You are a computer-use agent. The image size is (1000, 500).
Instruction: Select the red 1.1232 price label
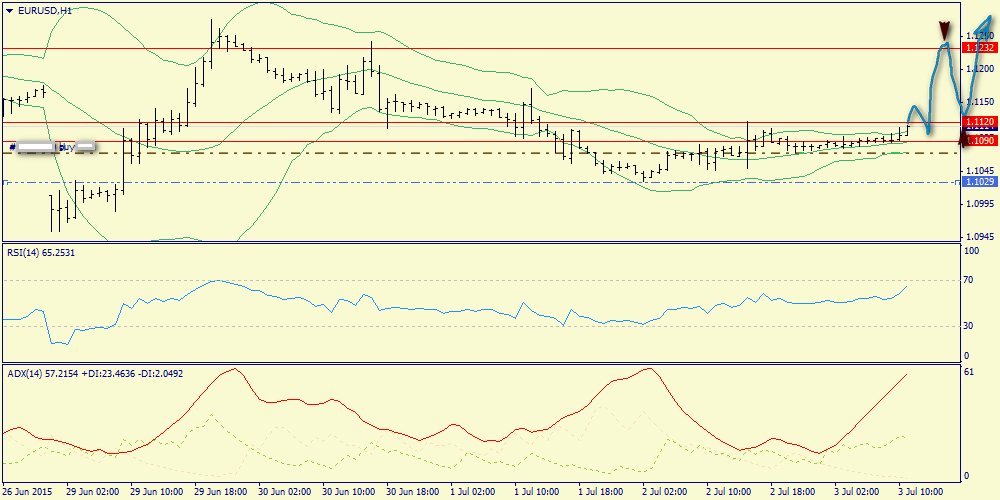978,47
